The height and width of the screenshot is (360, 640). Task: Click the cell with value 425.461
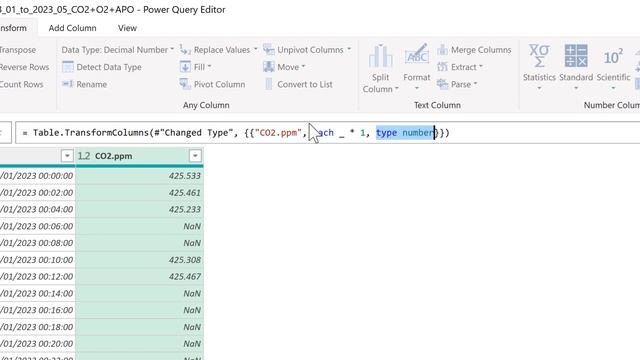tap(139, 193)
